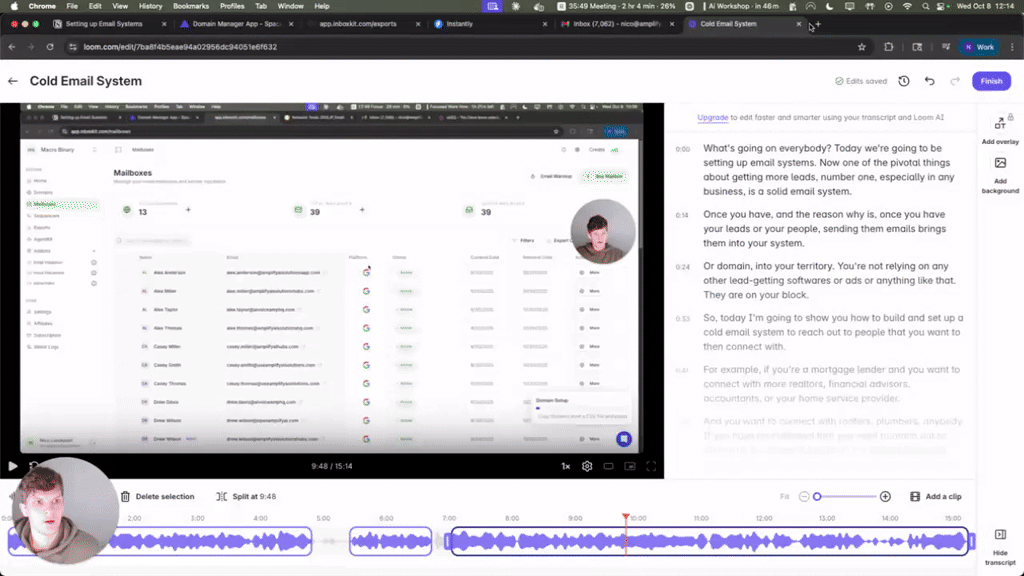Open view site information icon in address bar
Screen dimensions: 1024x576
(x=72, y=47)
